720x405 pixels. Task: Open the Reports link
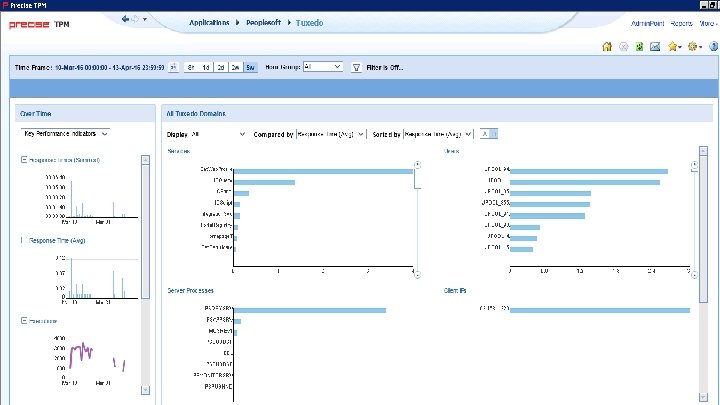pos(681,23)
